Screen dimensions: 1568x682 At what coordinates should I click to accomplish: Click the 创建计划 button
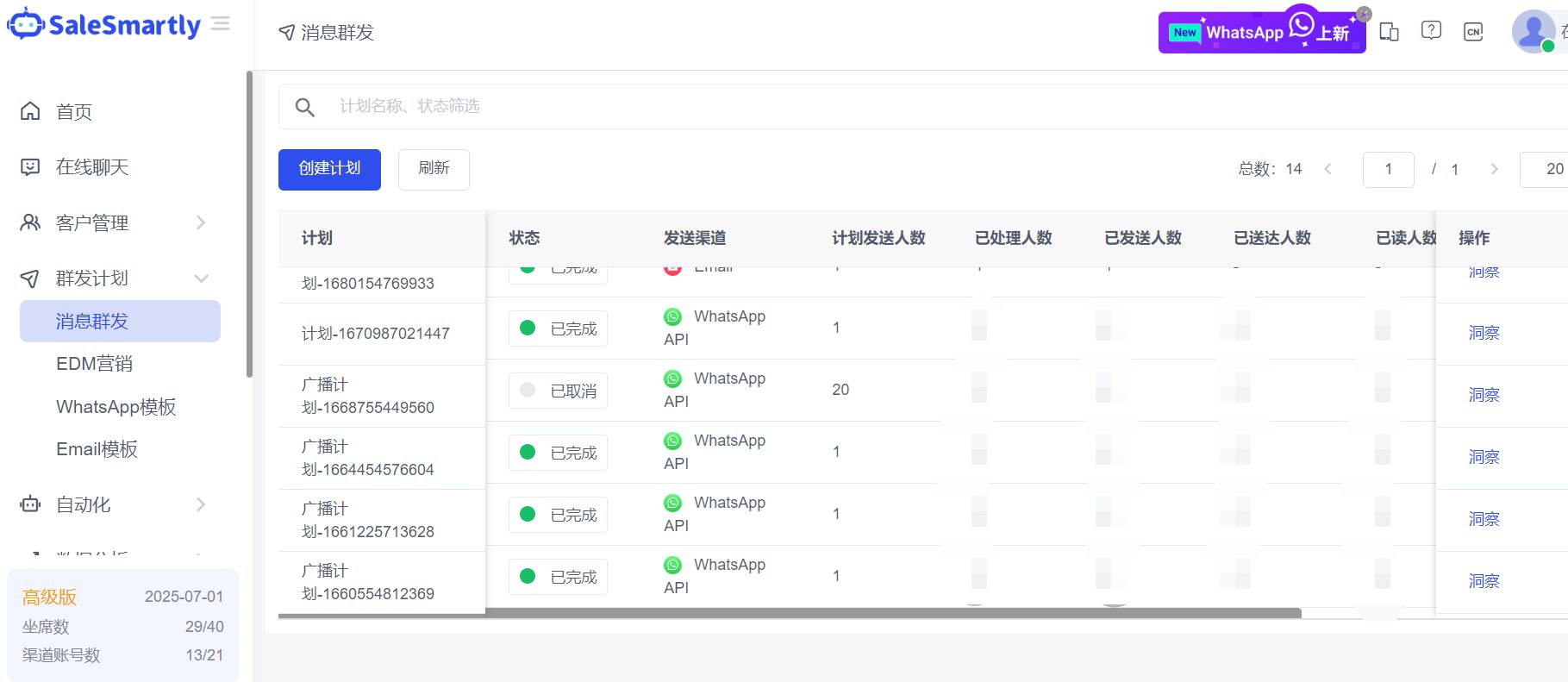tap(329, 169)
